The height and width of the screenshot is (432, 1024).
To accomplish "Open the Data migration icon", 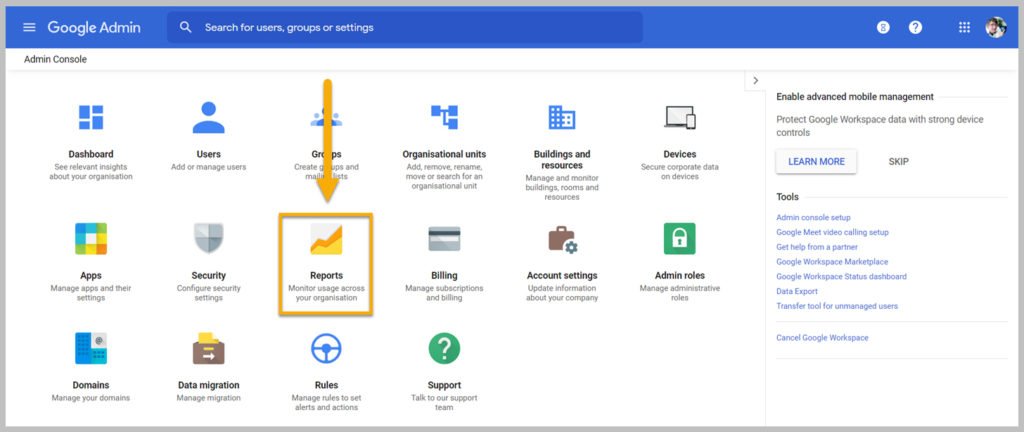I will [x=208, y=348].
